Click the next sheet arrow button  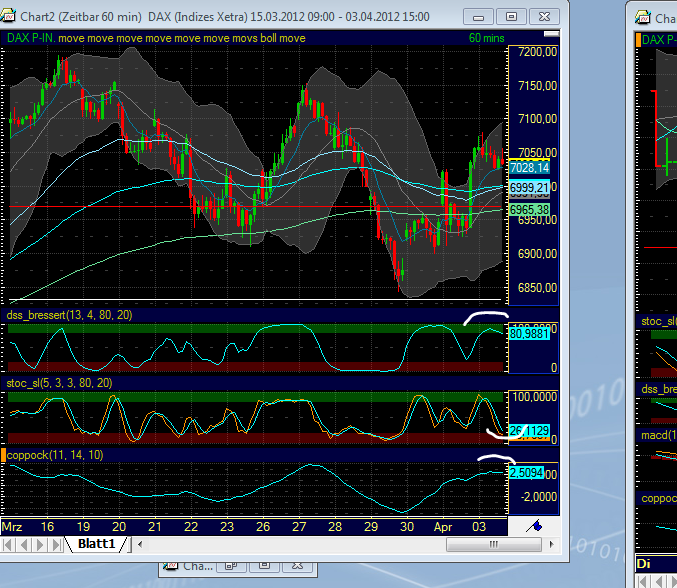point(40,544)
